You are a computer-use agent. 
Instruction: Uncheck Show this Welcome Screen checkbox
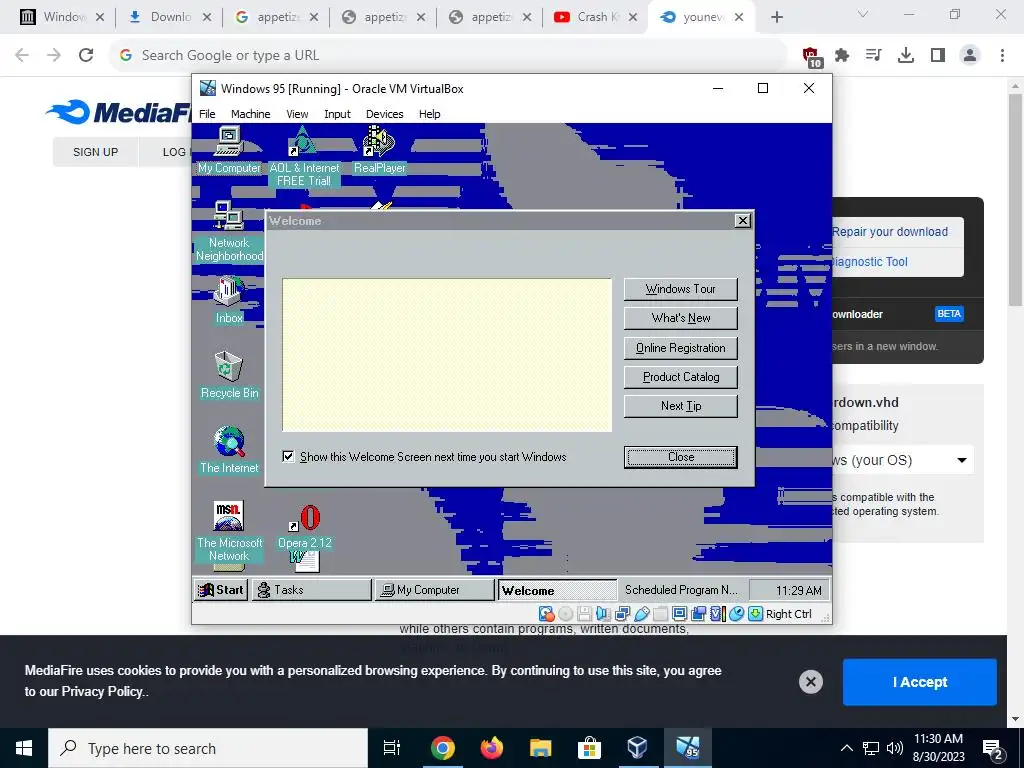click(x=288, y=456)
